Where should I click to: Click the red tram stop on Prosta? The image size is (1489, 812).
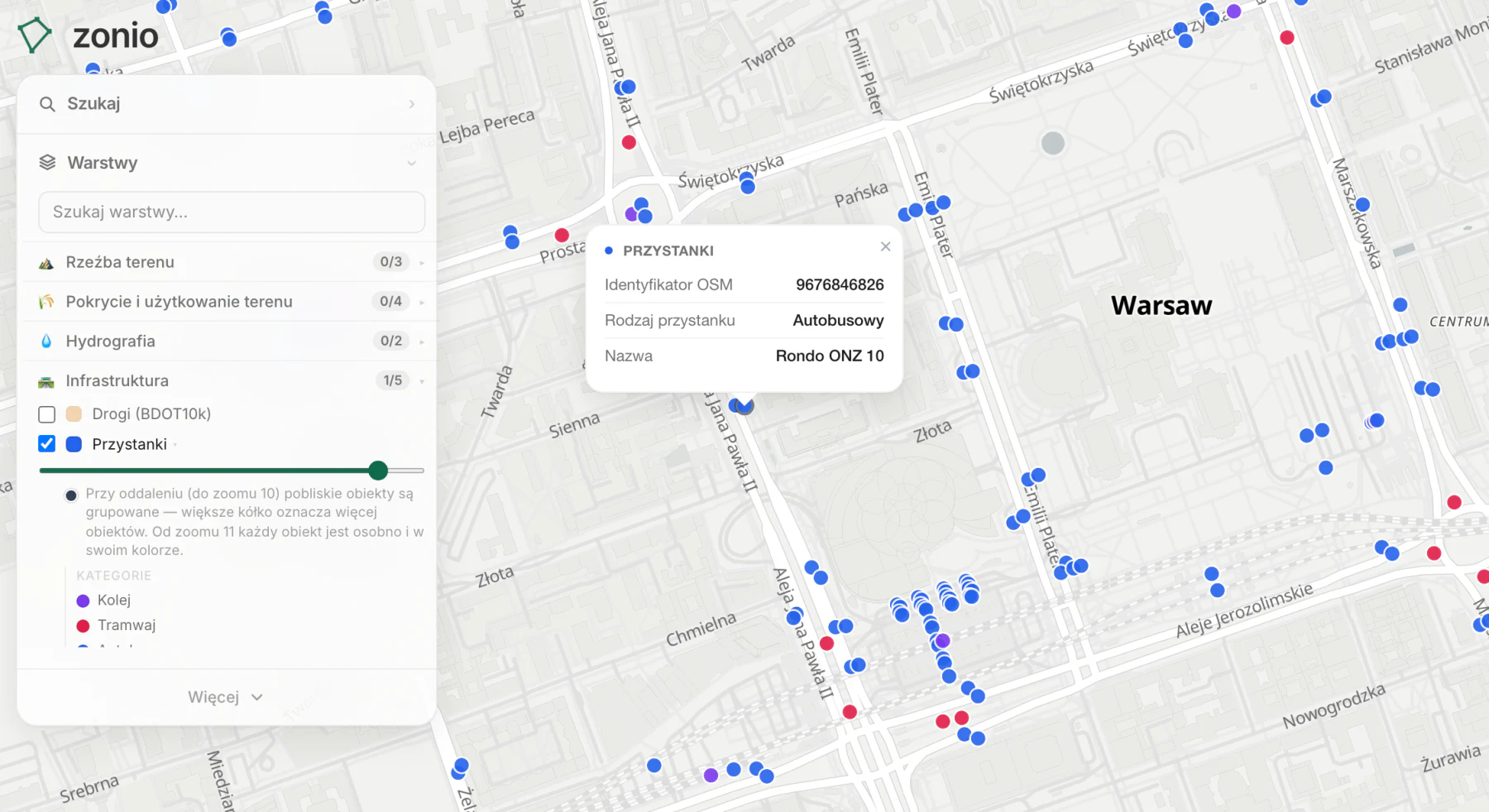coord(562,235)
